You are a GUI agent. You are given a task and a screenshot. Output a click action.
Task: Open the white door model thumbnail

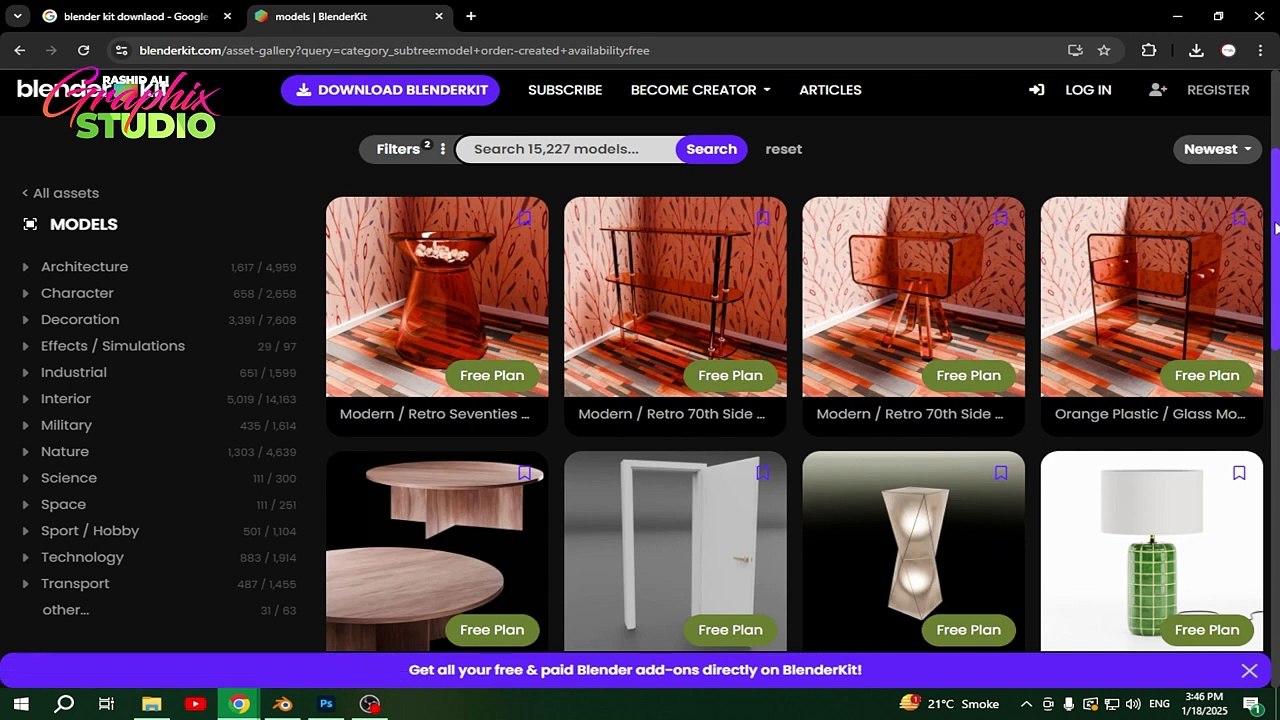point(675,551)
